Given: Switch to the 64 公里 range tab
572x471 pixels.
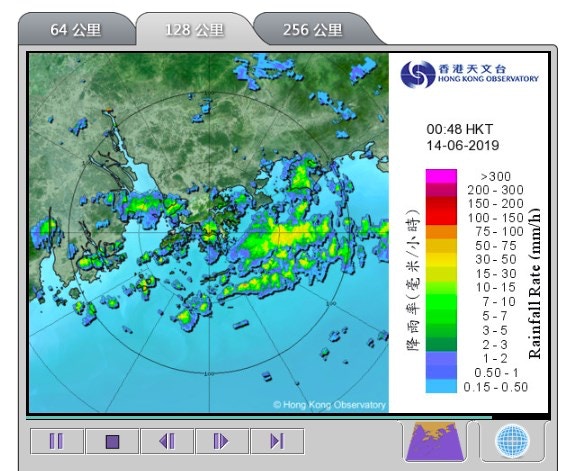Looking at the screenshot, I should pyautogui.click(x=76, y=30).
